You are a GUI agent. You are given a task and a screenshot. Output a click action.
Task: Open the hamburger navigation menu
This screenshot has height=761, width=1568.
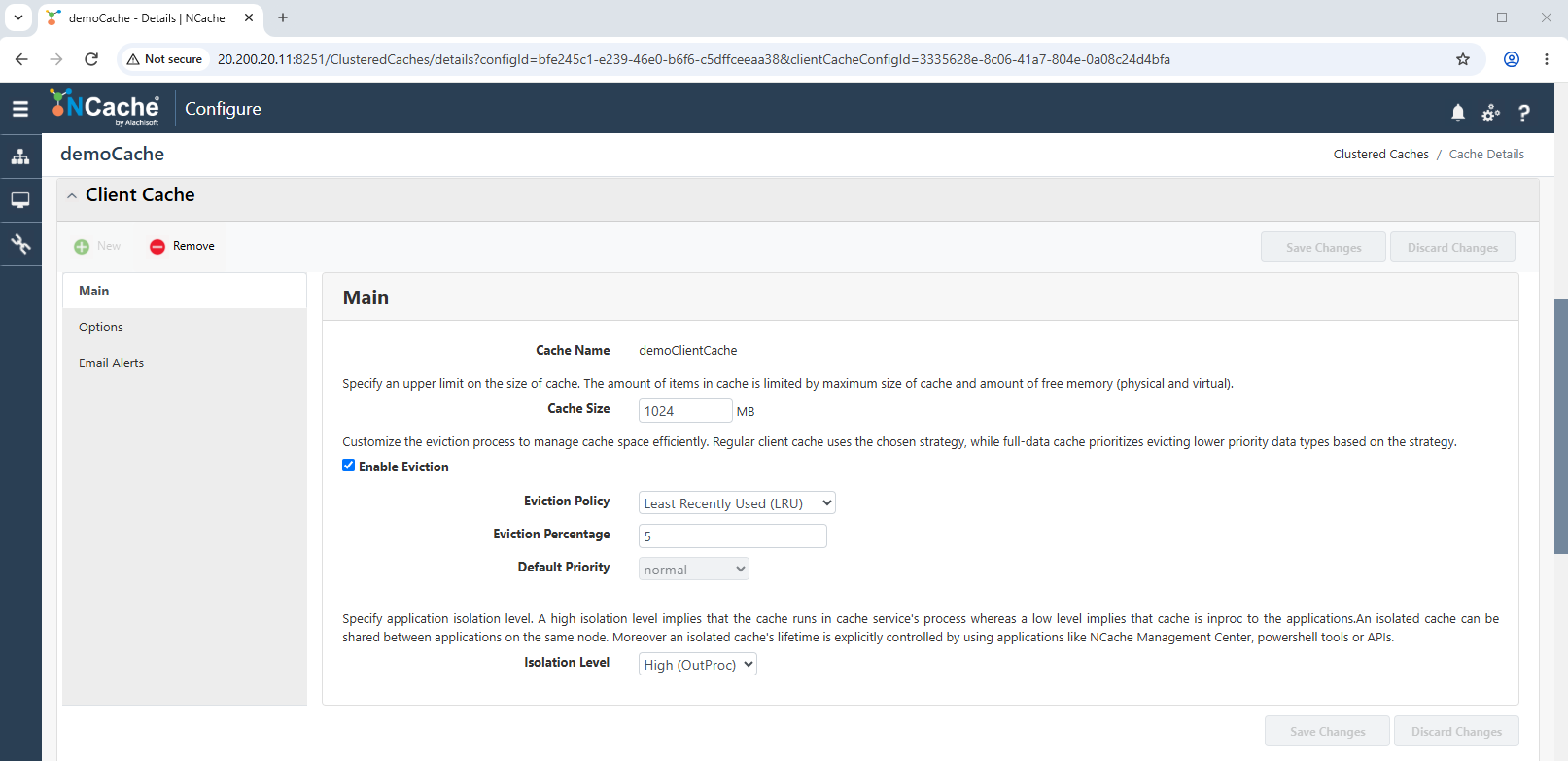[x=20, y=109]
